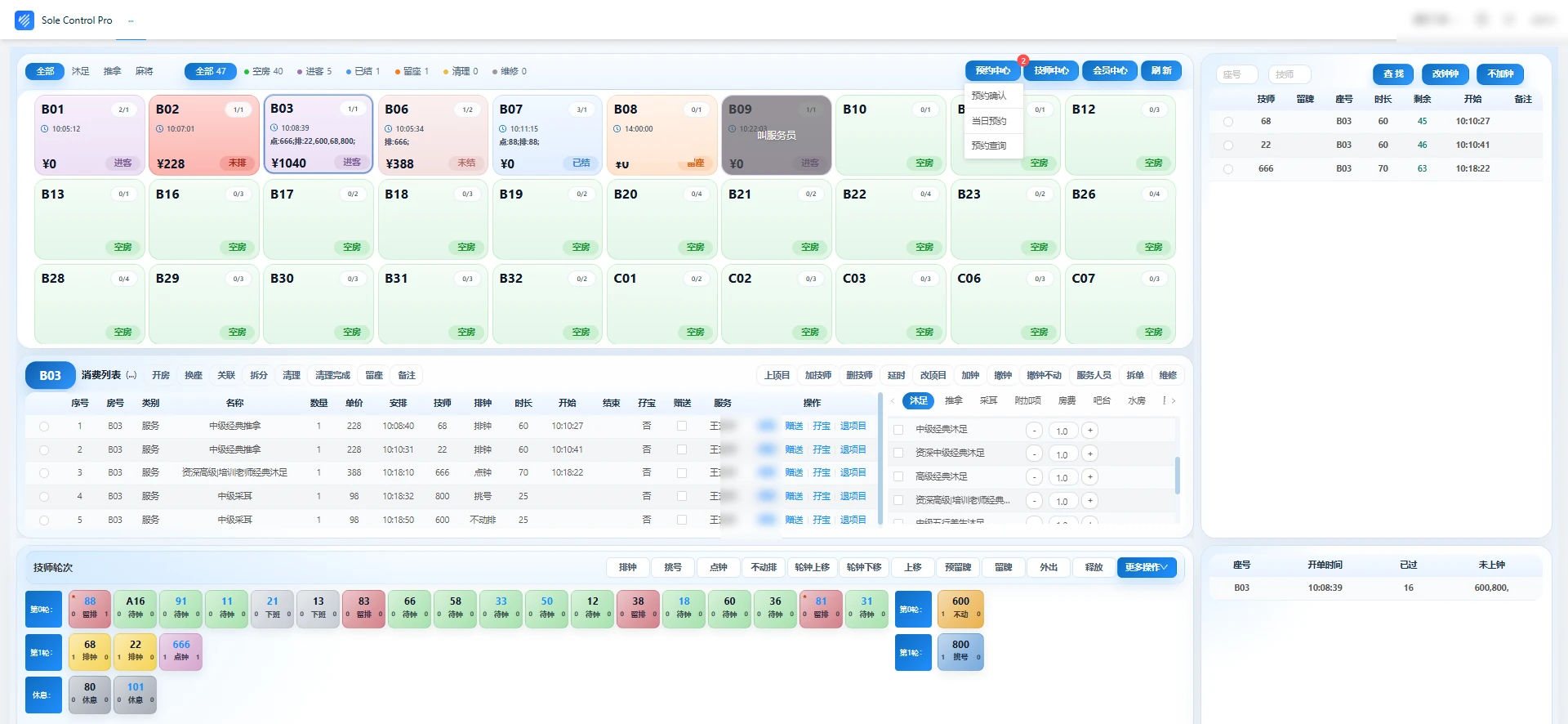Check the 中级经典沐足 item checkbox
The image size is (1568, 724).
click(x=898, y=430)
